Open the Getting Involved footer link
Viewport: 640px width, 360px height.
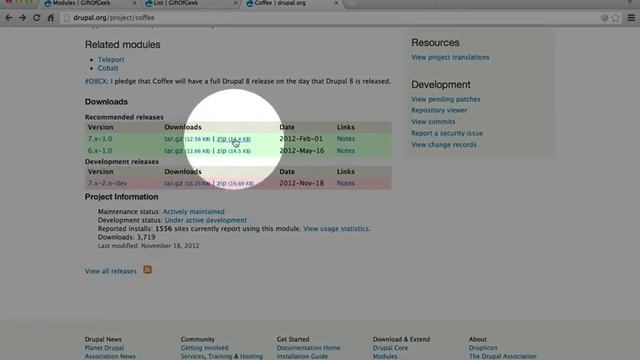point(204,348)
